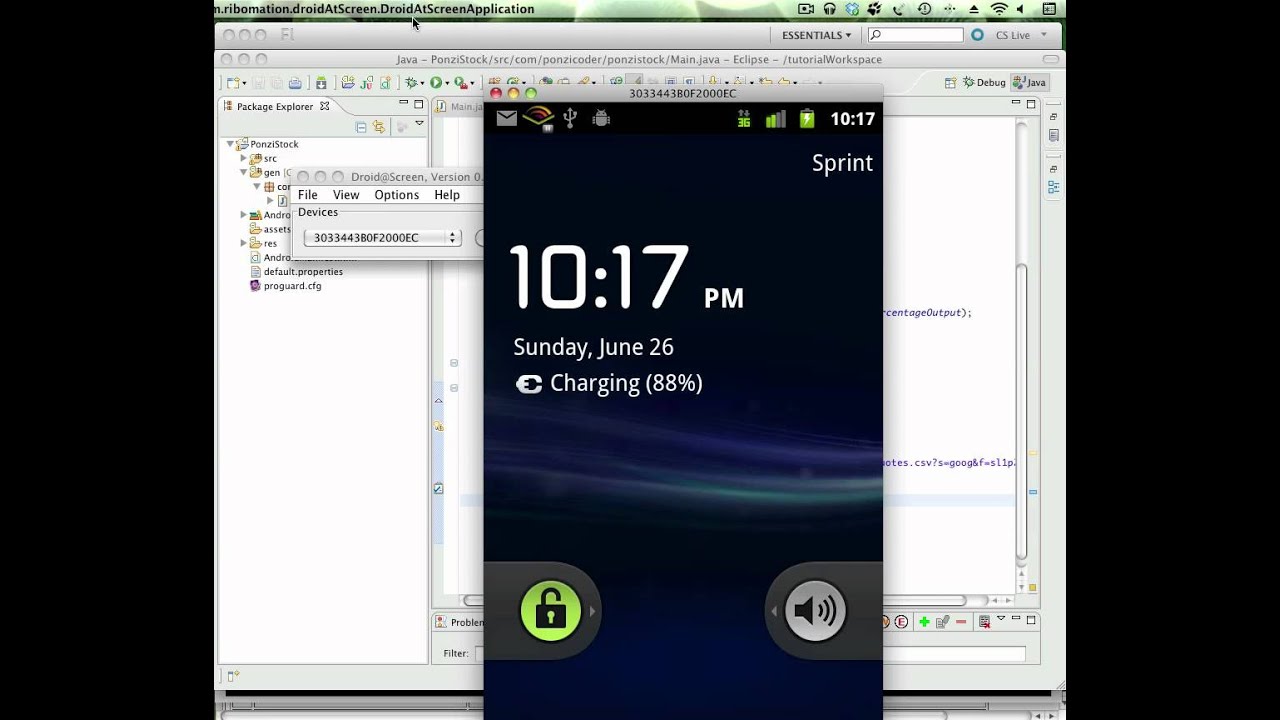Image resolution: width=1280 pixels, height=720 pixels.
Task: Click the clear log icon in bottom panel
Action: click(985, 622)
